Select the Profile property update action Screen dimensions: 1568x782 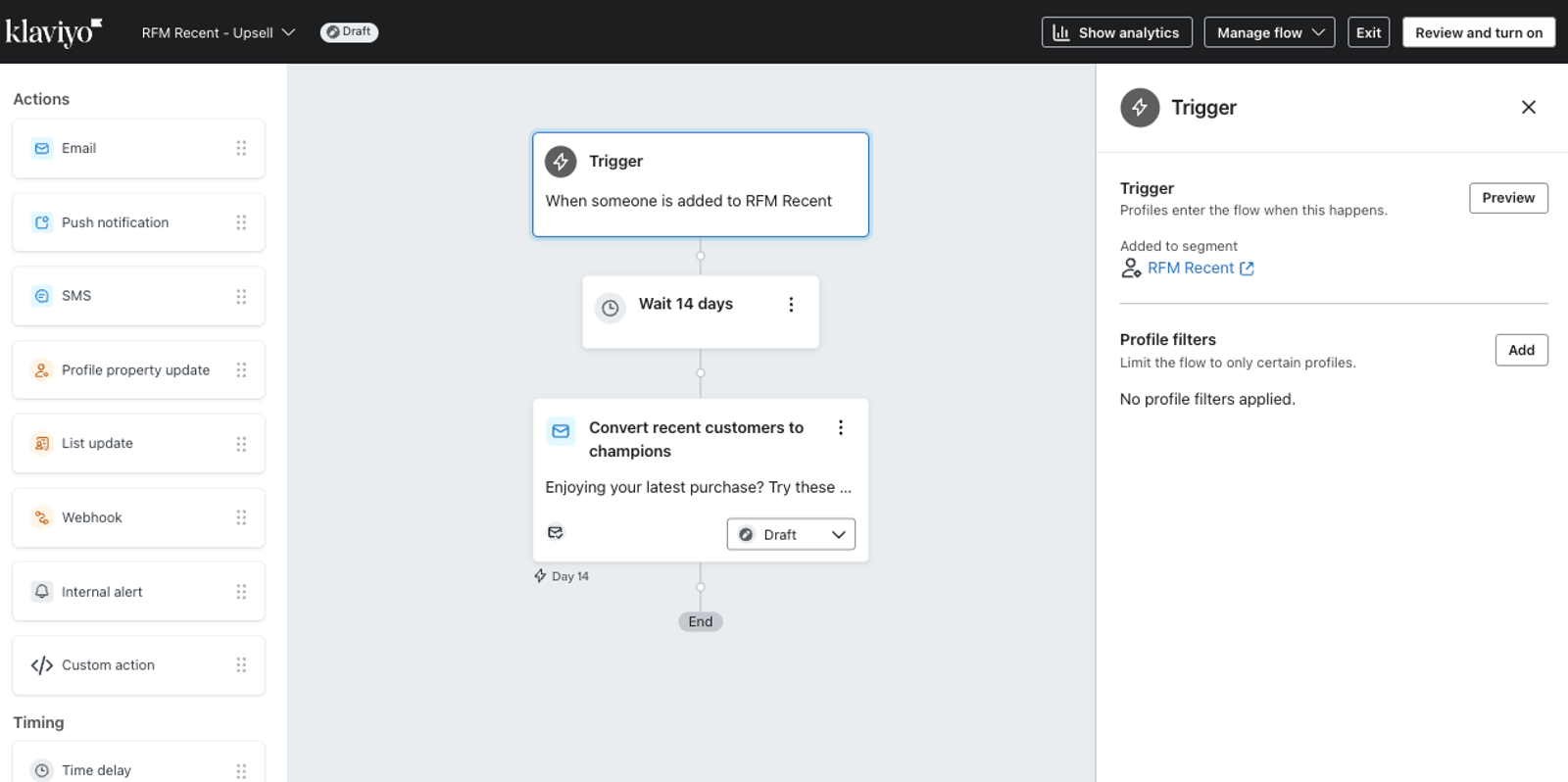pyautogui.click(x=138, y=370)
